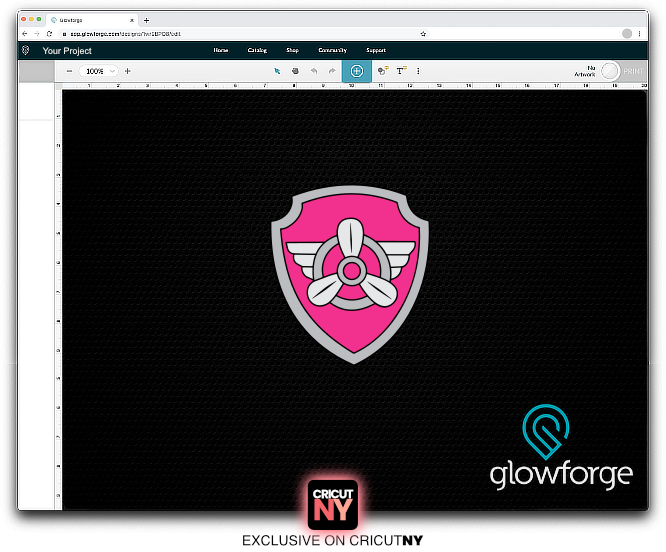
Task: Open the browser three-dot menu
Action: click(639, 34)
